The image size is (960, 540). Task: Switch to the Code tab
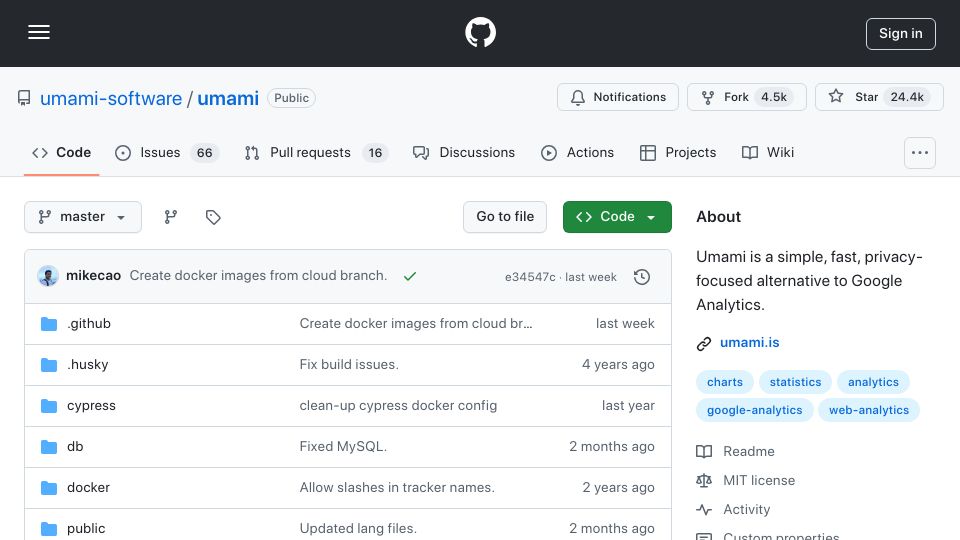61,152
